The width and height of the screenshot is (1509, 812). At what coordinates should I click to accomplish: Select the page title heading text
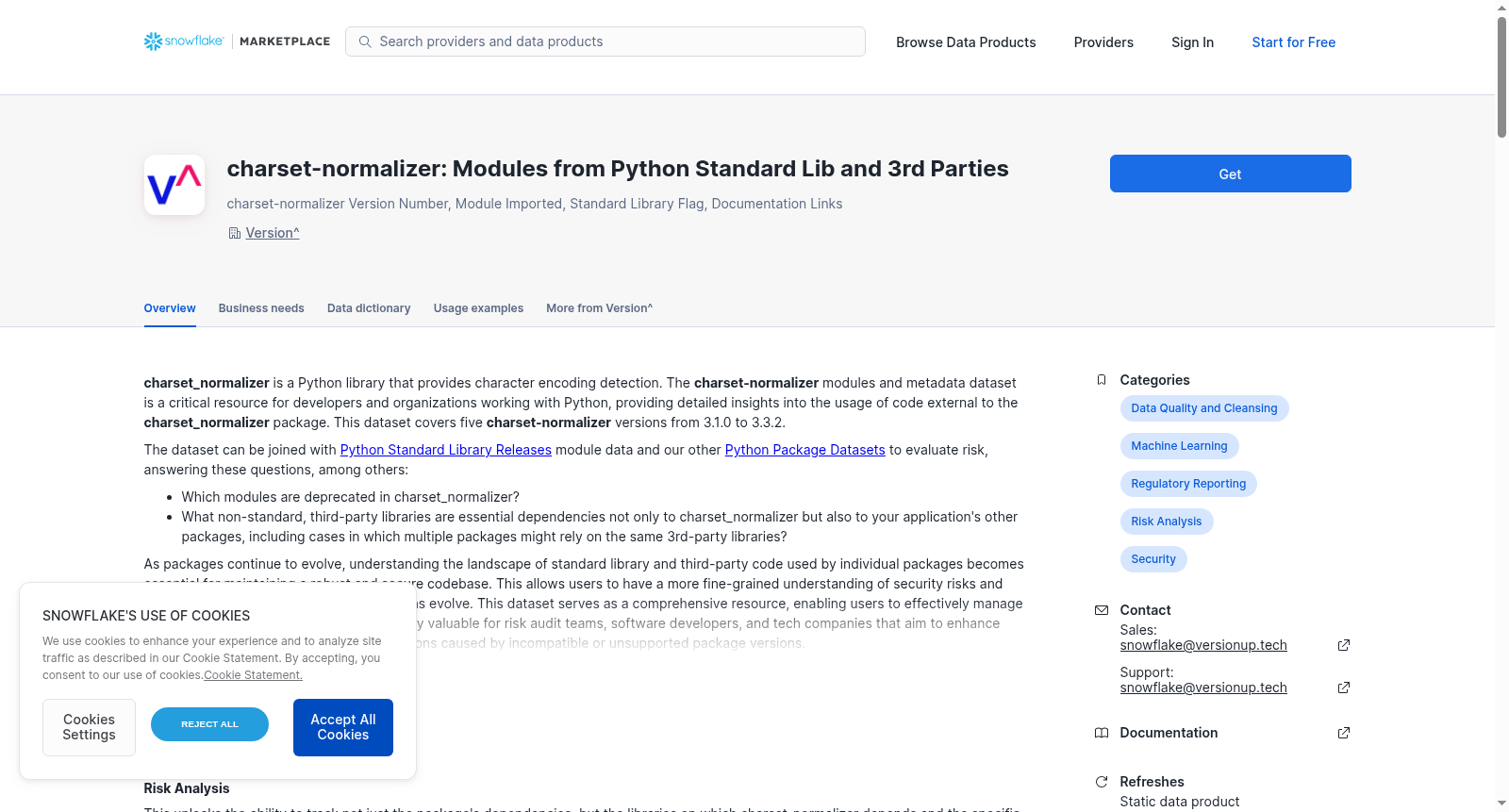coord(618,169)
